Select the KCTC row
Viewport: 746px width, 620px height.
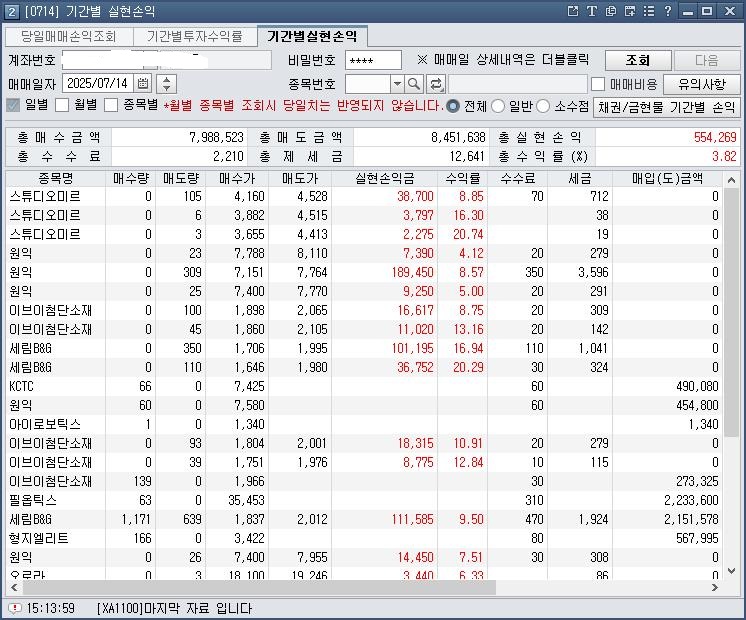[364, 386]
